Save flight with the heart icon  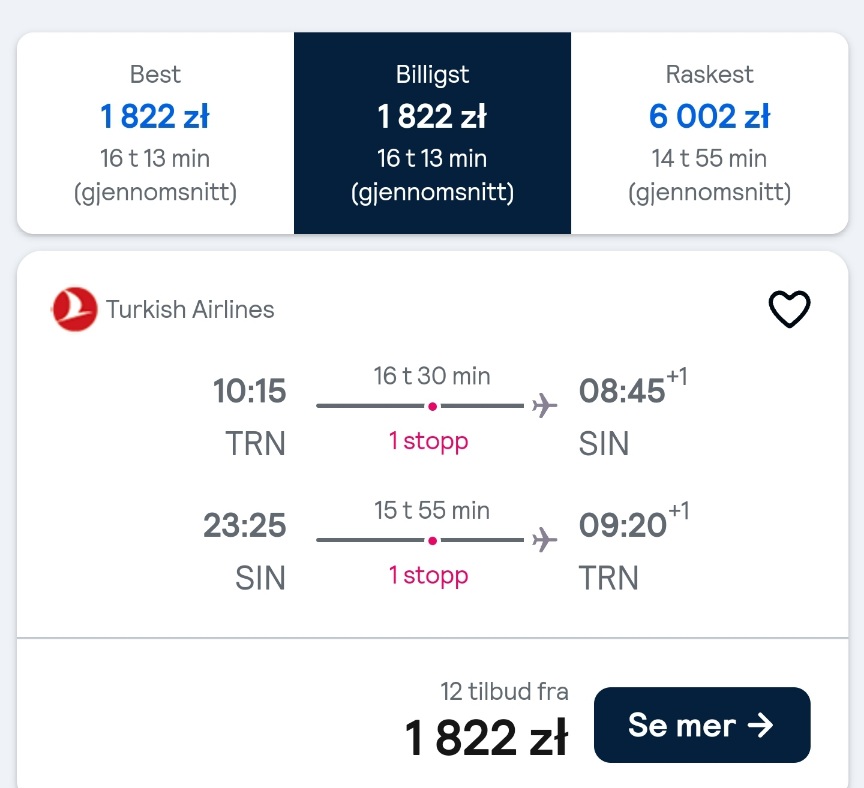point(789,309)
